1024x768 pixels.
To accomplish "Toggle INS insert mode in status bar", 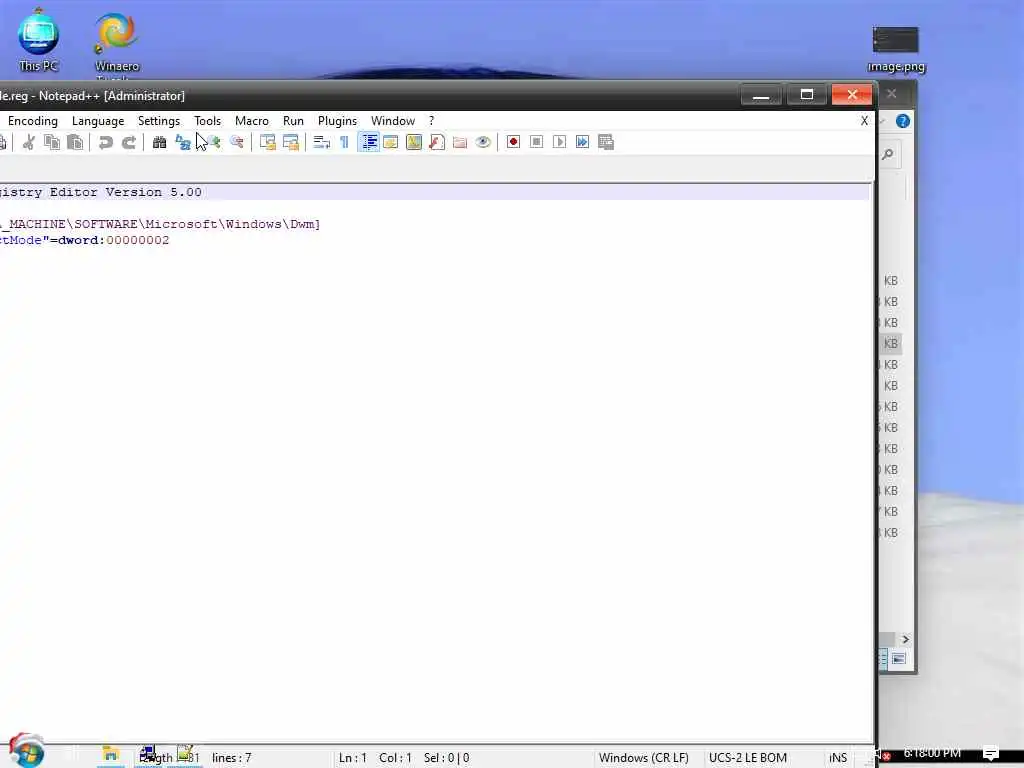I will pyautogui.click(x=838, y=758).
